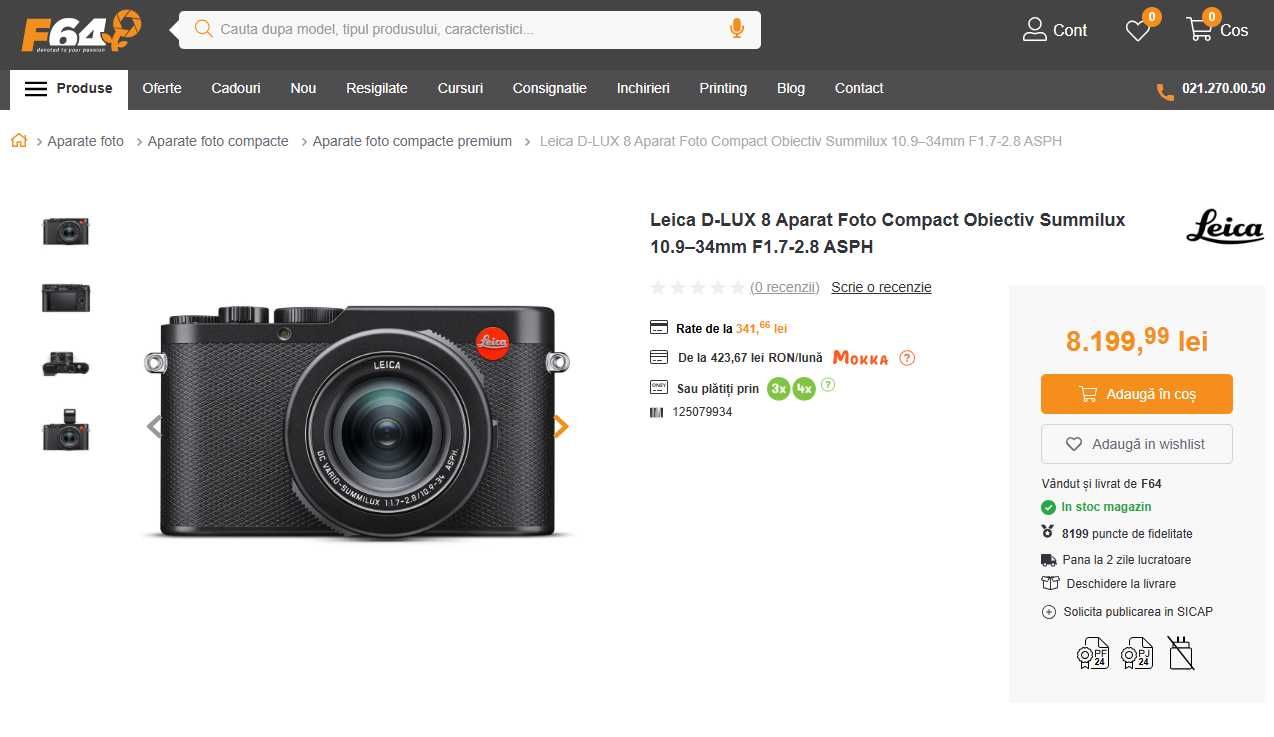Click the main Leica camera image
1274x737 pixels.
(x=358, y=424)
